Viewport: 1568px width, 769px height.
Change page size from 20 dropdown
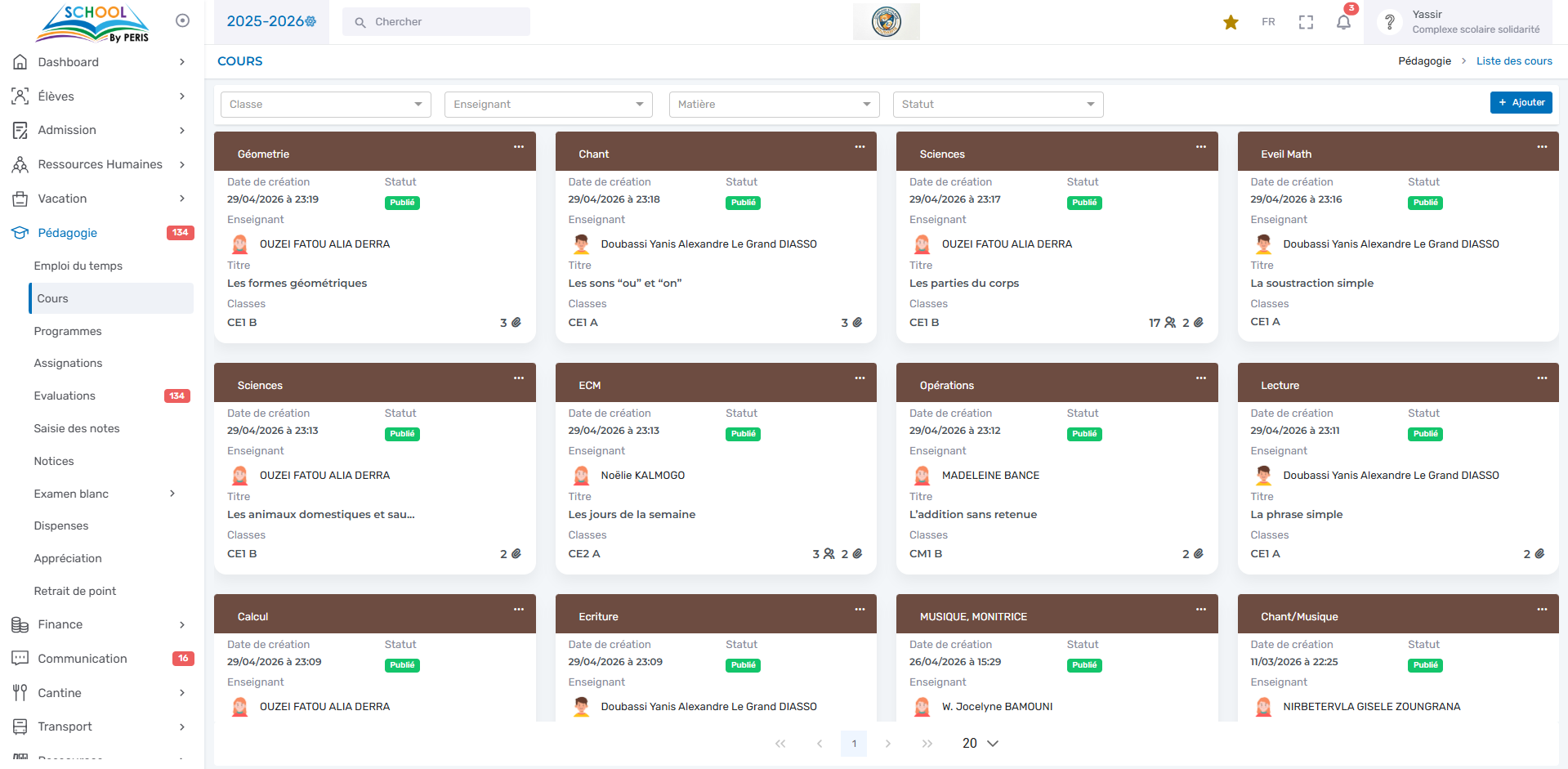click(980, 743)
